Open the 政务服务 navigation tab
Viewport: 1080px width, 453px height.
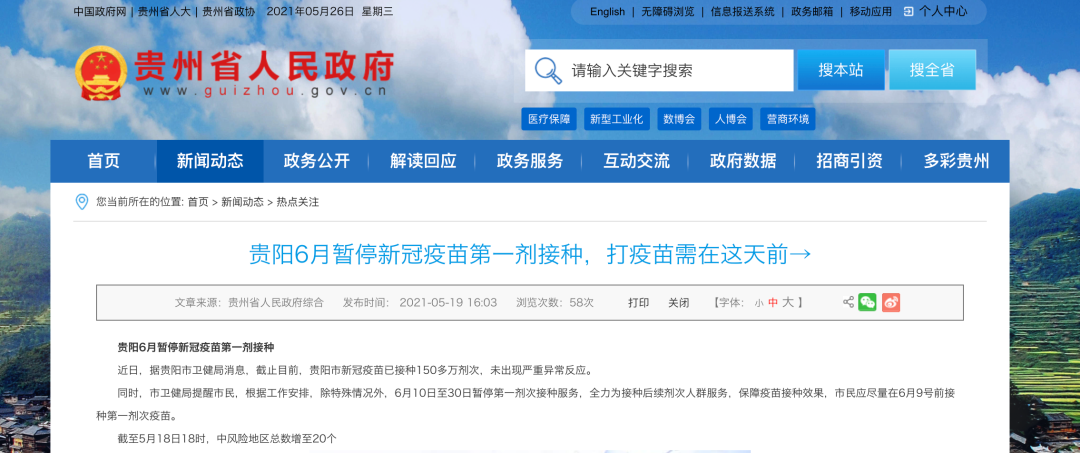click(530, 161)
